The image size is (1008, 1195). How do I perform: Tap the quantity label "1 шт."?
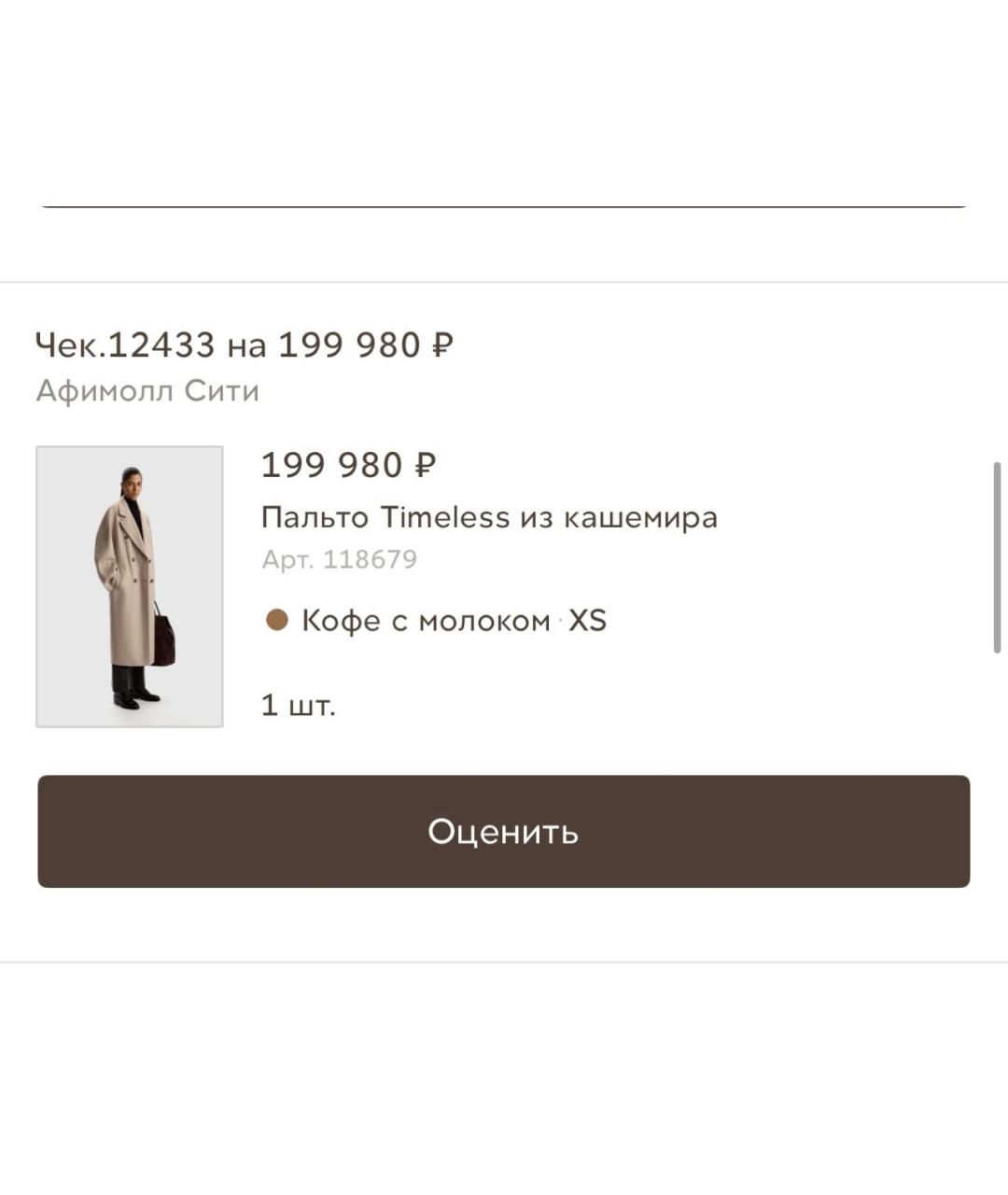[x=298, y=705]
